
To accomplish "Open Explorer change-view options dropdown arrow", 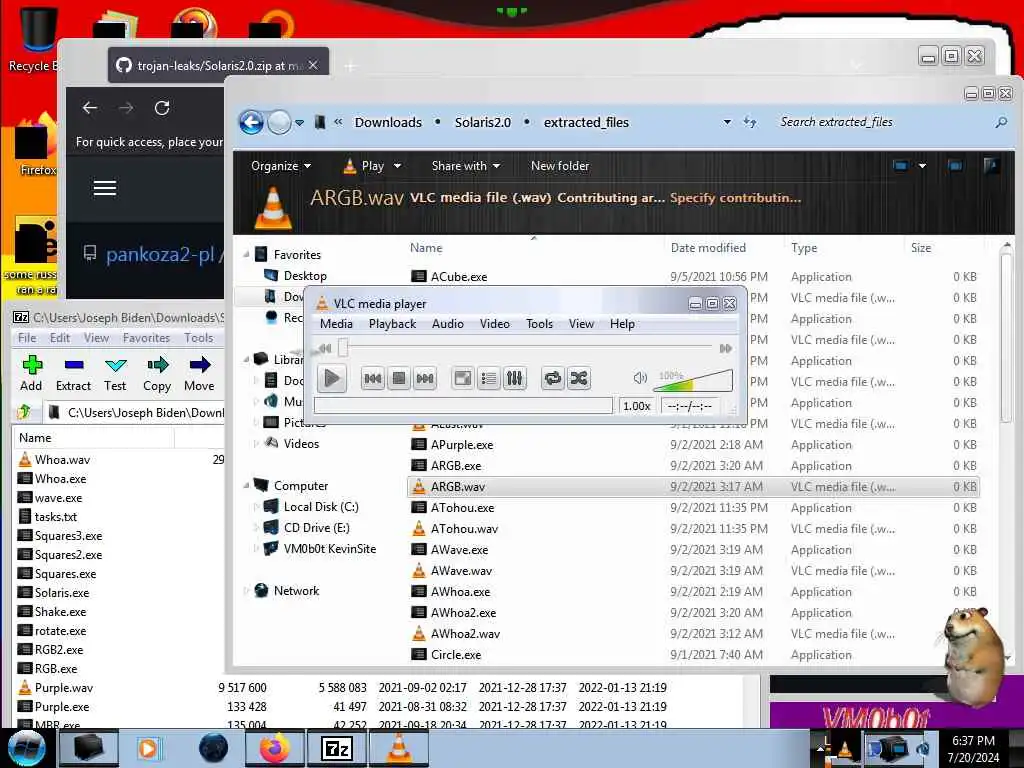I will click(922, 166).
